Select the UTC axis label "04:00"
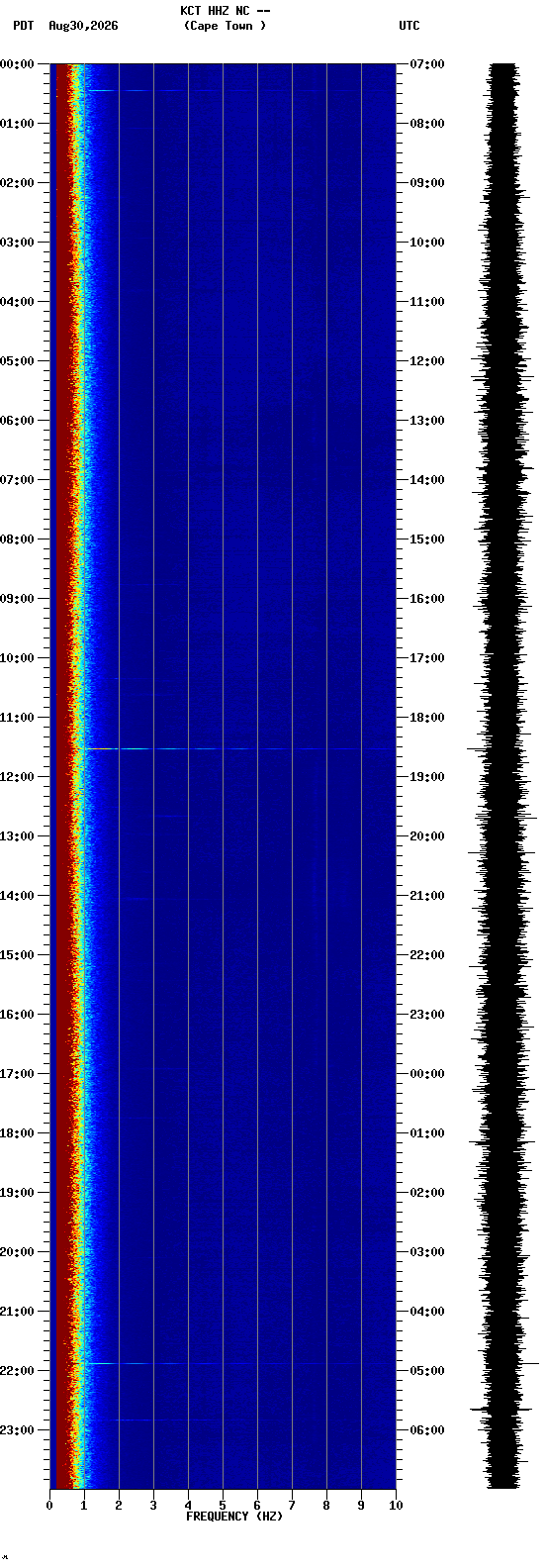 [x=427, y=1312]
